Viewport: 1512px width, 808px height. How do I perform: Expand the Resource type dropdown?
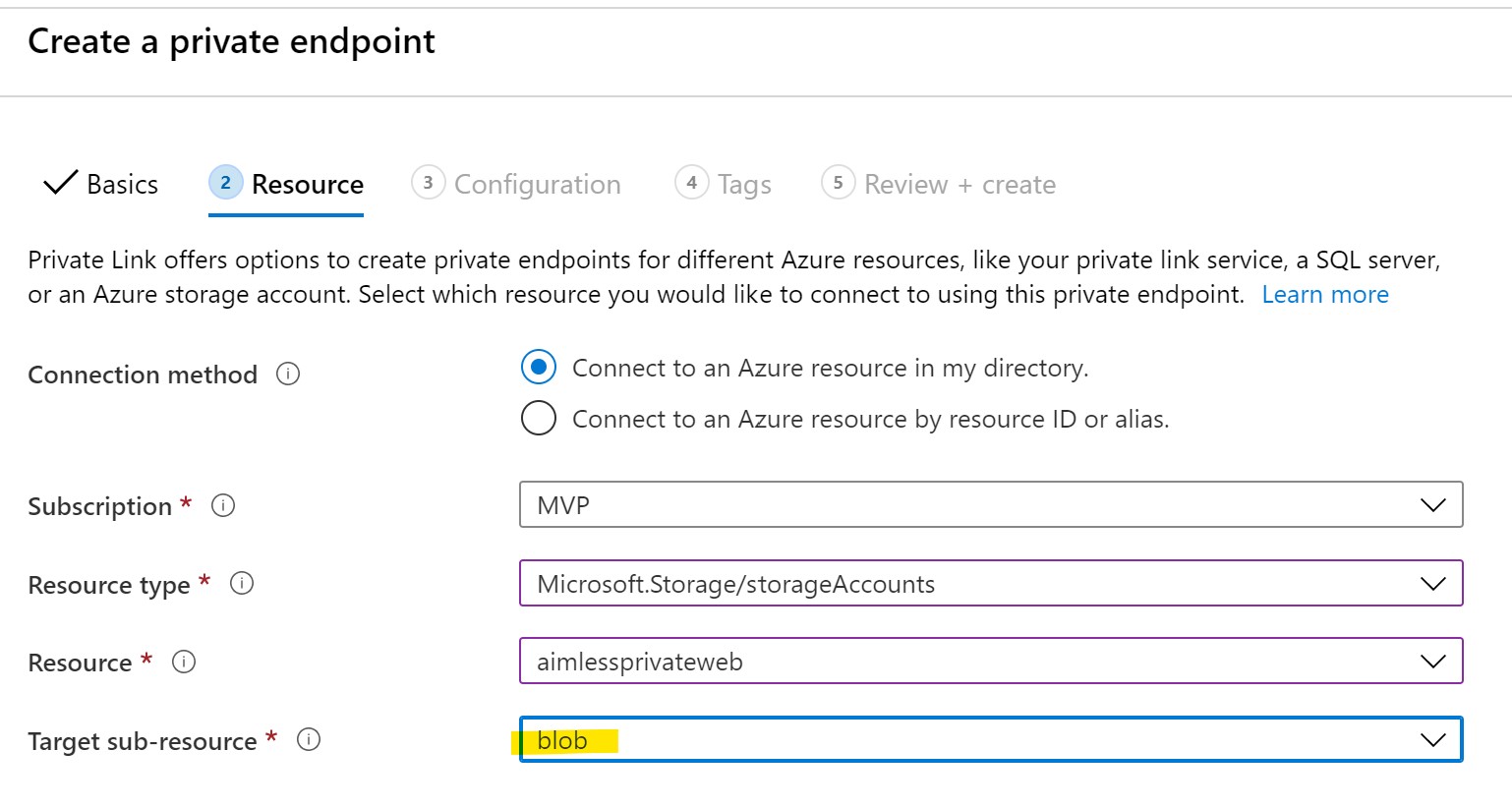tap(991, 583)
